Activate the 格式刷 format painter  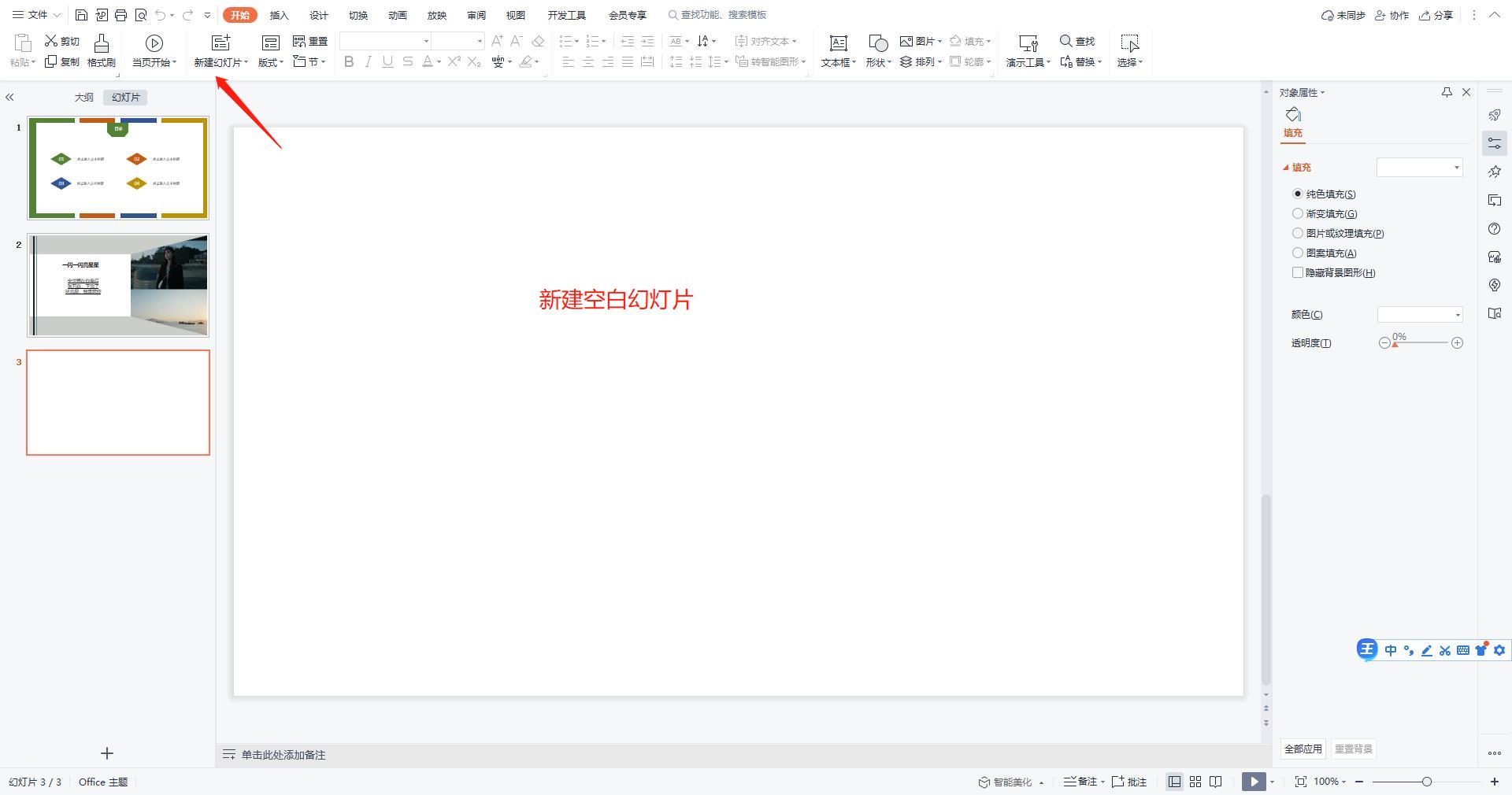coord(102,51)
